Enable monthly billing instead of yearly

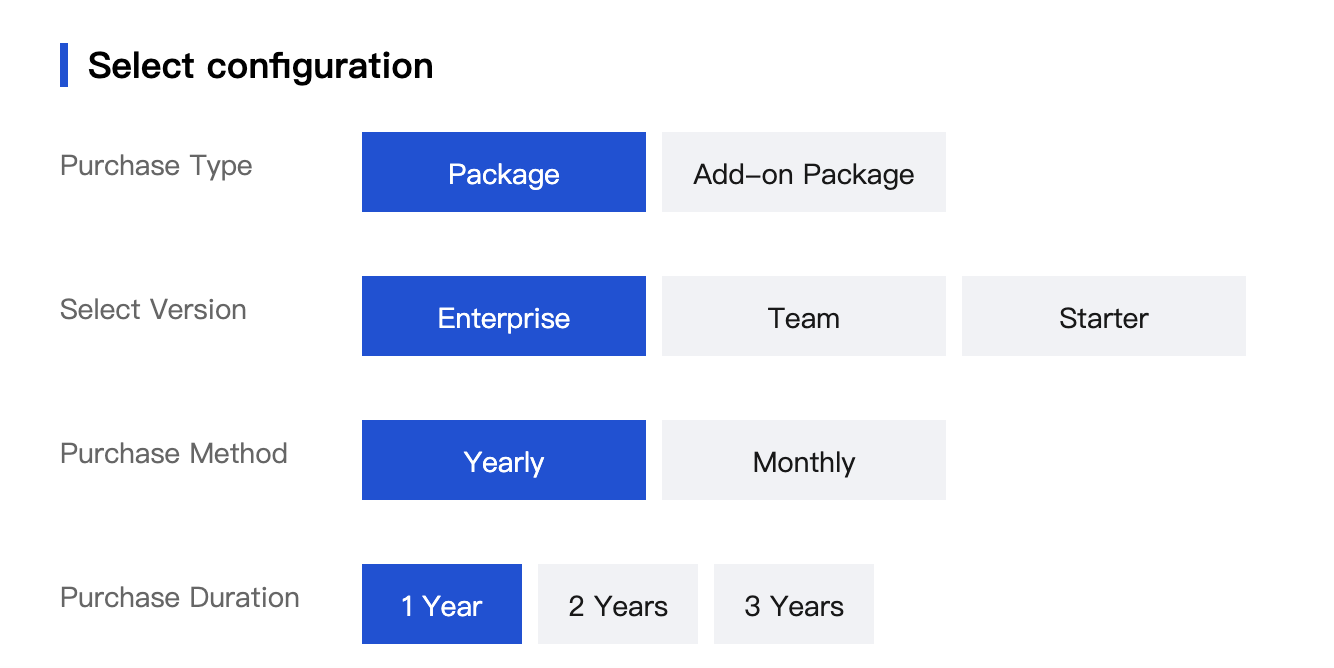tap(803, 460)
